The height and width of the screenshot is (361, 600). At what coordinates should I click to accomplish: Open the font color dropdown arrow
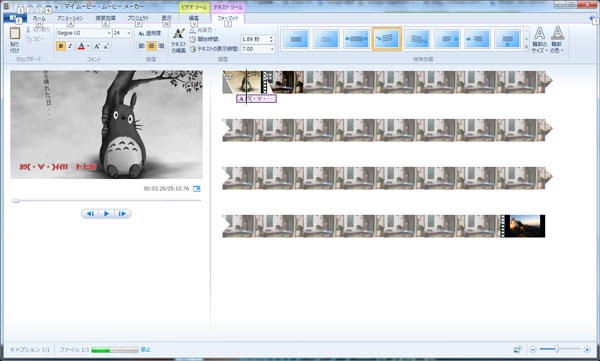(88, 46)
